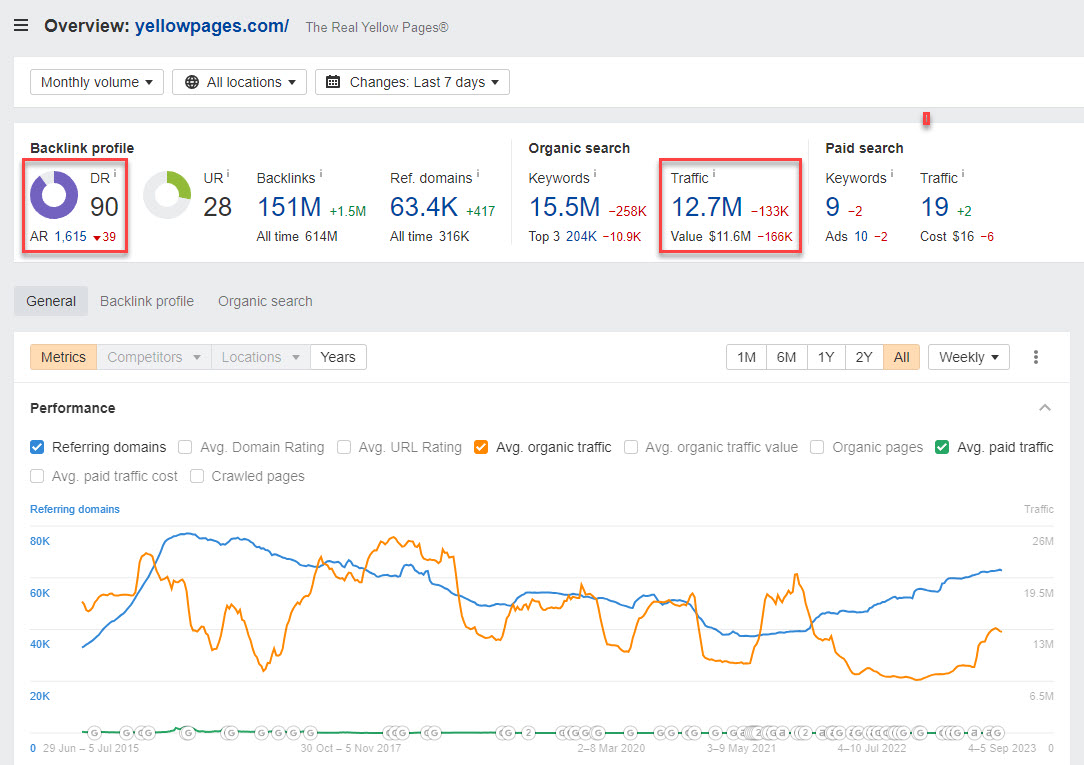This screenshot has width=1084, height=765.
Task: Enable Avg. organic traffic value checkbox
Action: [630, 447]
